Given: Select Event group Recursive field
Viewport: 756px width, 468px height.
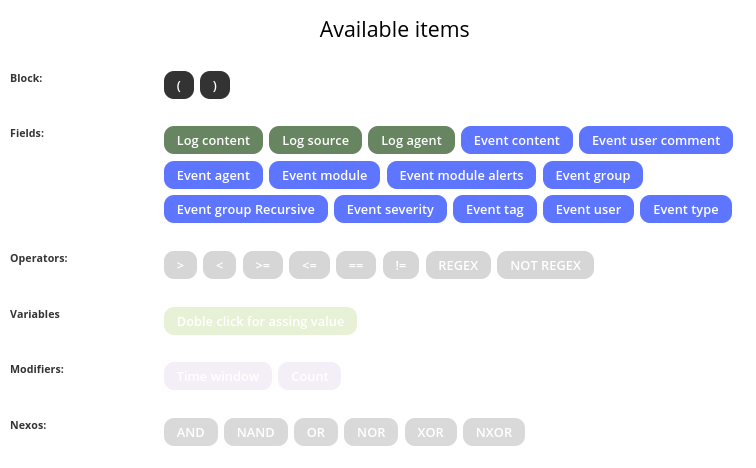Looking at the screenshot, I should pyautogui.click(x=246, y=209).
